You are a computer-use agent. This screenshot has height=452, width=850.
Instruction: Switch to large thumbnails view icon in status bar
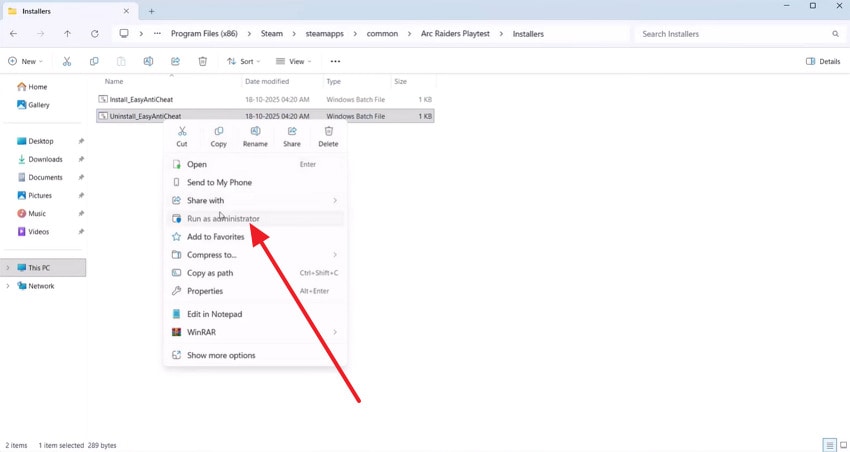click(843, 445)
